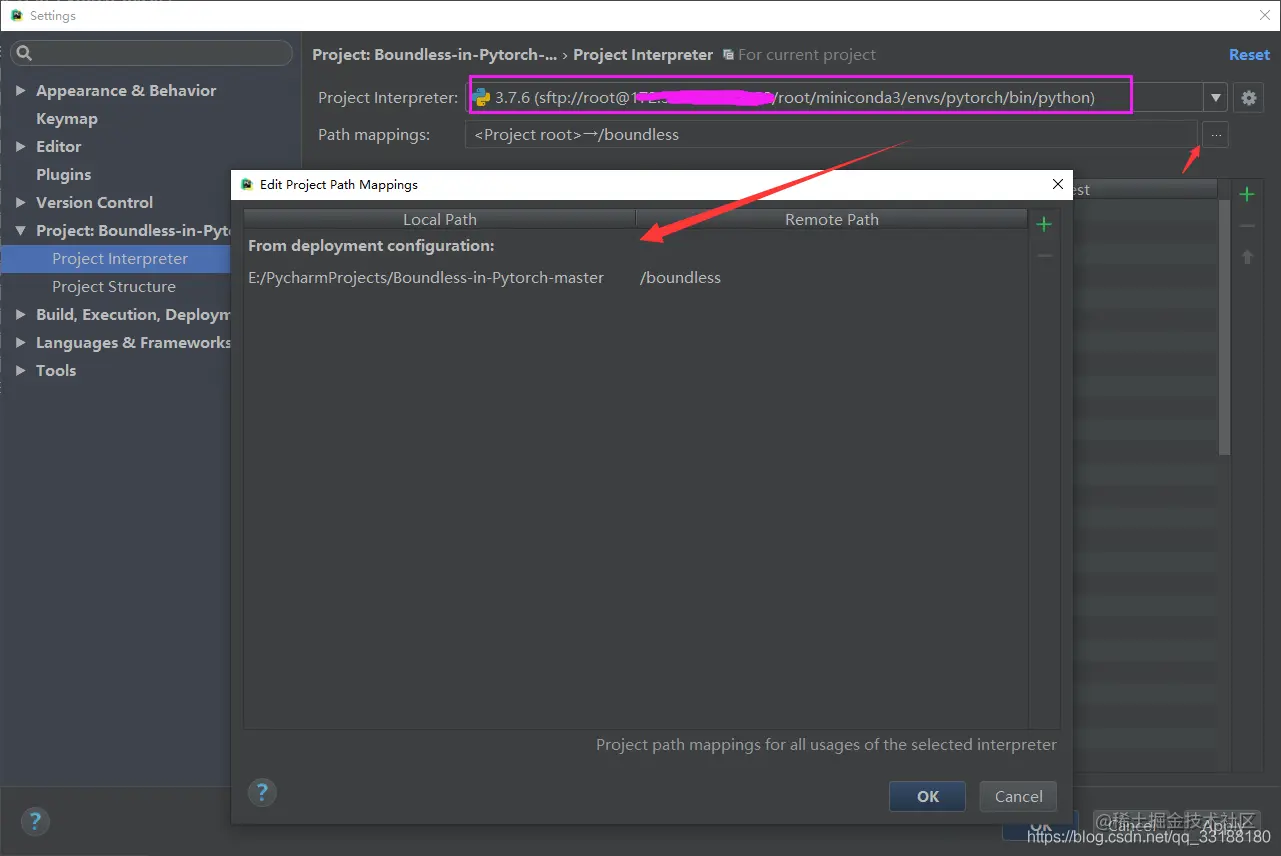Add a package with the Settings green plus
1281x856 pixels.
click(1247, 194)
